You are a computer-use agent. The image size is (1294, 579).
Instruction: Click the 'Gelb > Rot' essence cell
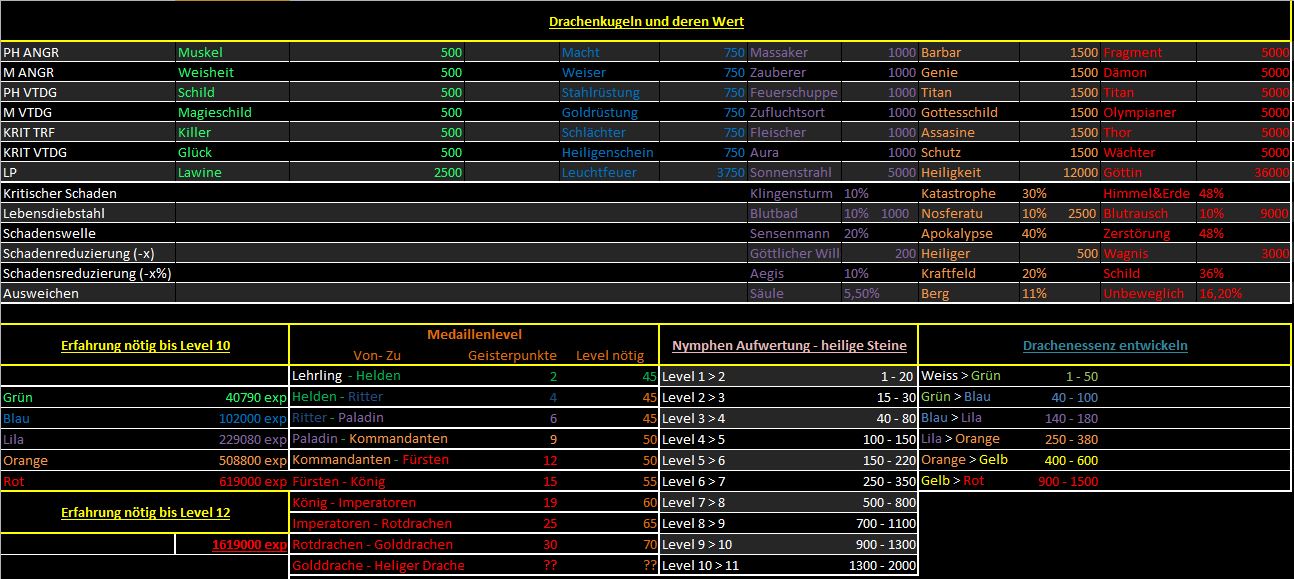(x=953, y=481)
